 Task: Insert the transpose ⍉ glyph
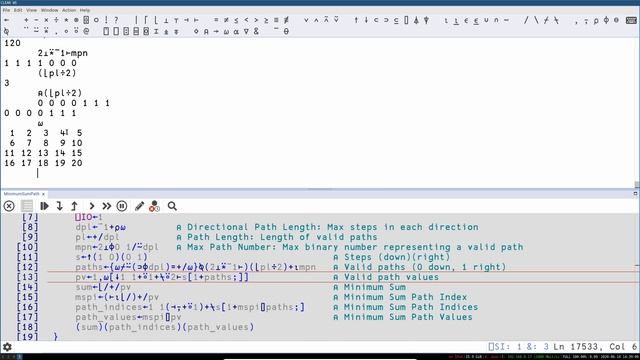[x=7, y=31]
